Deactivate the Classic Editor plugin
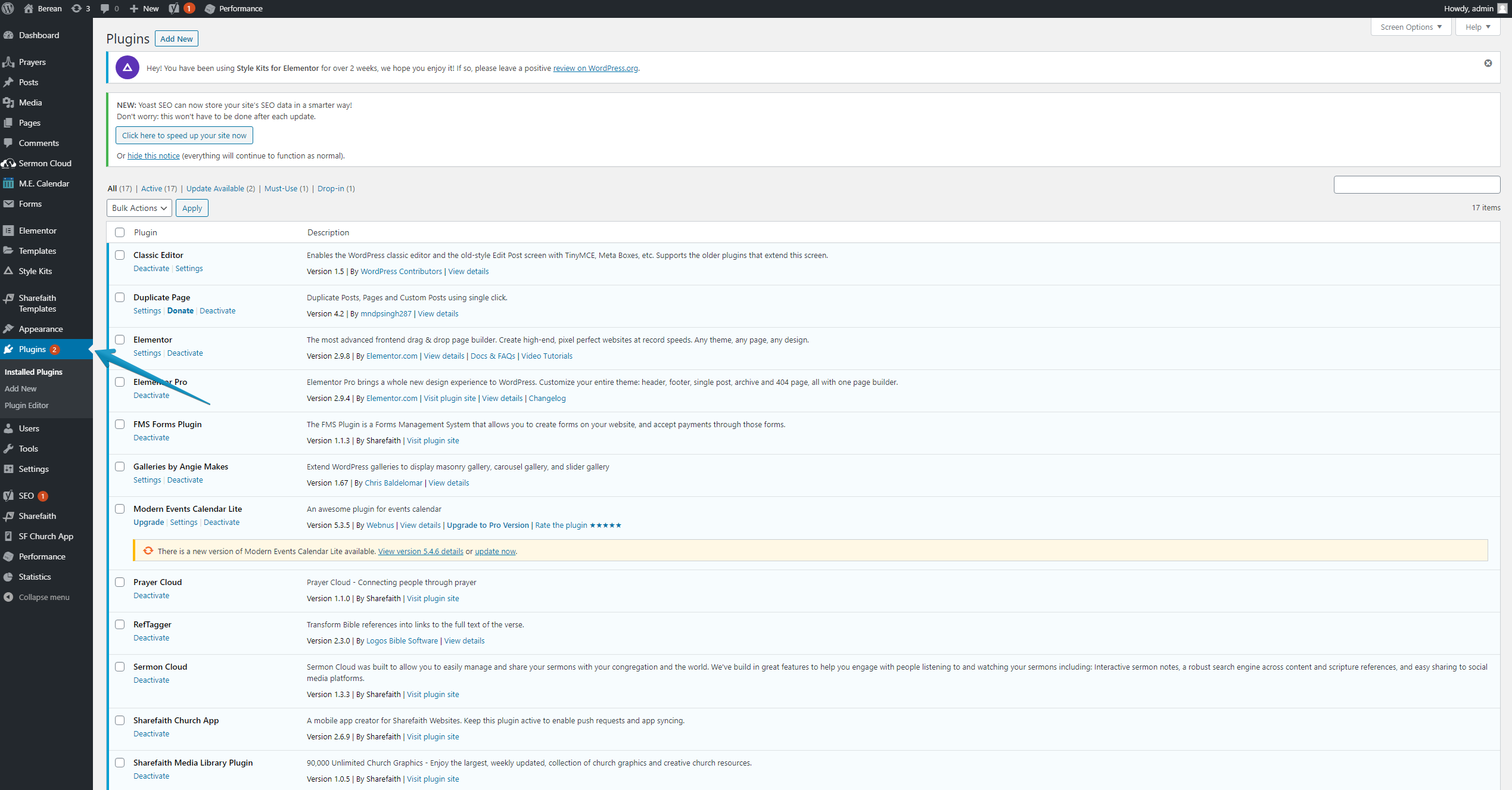Viewport: 1512px width, 790px height. 151,269
